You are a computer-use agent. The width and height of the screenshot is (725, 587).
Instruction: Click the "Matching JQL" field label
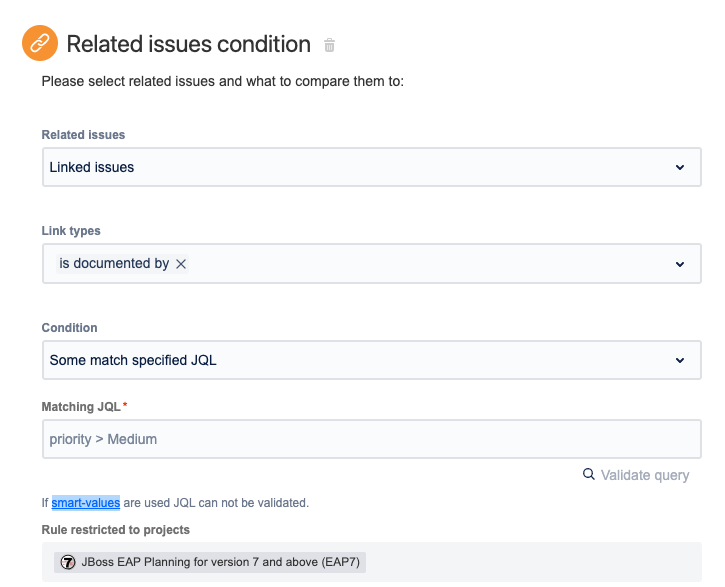(x=81, y=407)
